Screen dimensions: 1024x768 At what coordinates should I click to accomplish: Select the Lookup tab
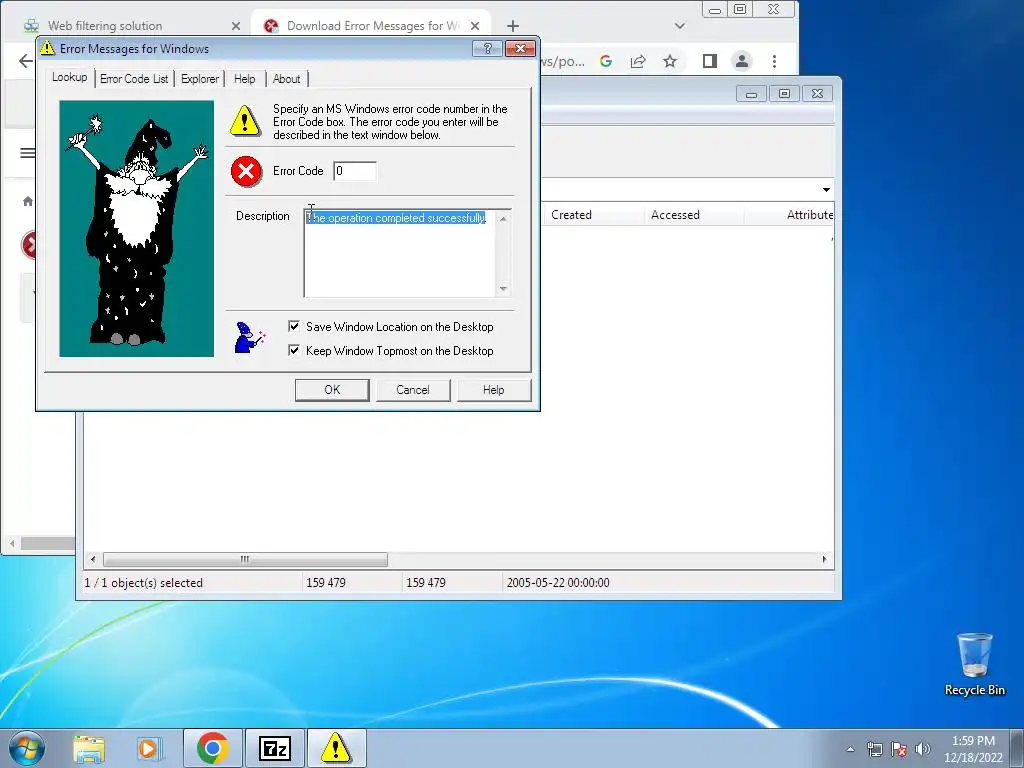coord(69,77)
